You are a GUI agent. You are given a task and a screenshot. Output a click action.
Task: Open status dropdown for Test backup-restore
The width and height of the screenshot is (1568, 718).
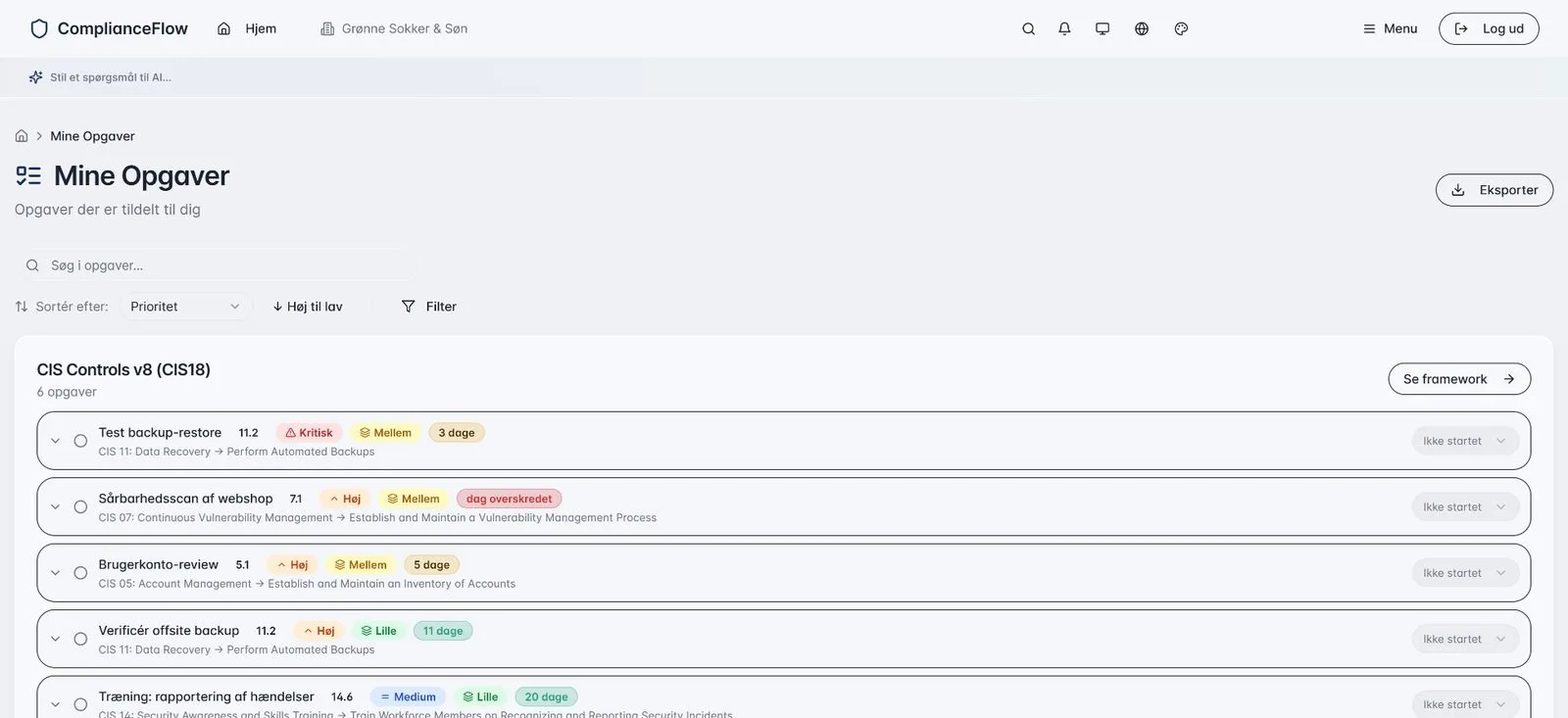coord(1465,441)
